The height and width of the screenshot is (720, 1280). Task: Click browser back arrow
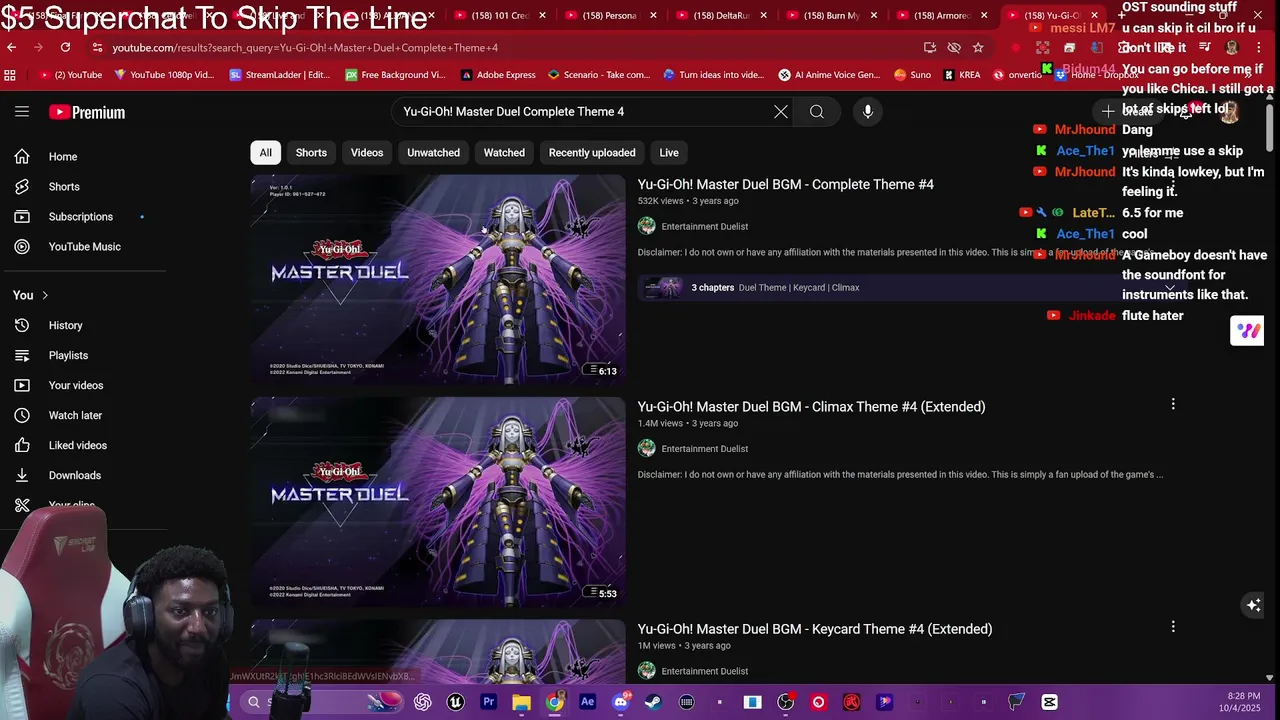point(11,47)
